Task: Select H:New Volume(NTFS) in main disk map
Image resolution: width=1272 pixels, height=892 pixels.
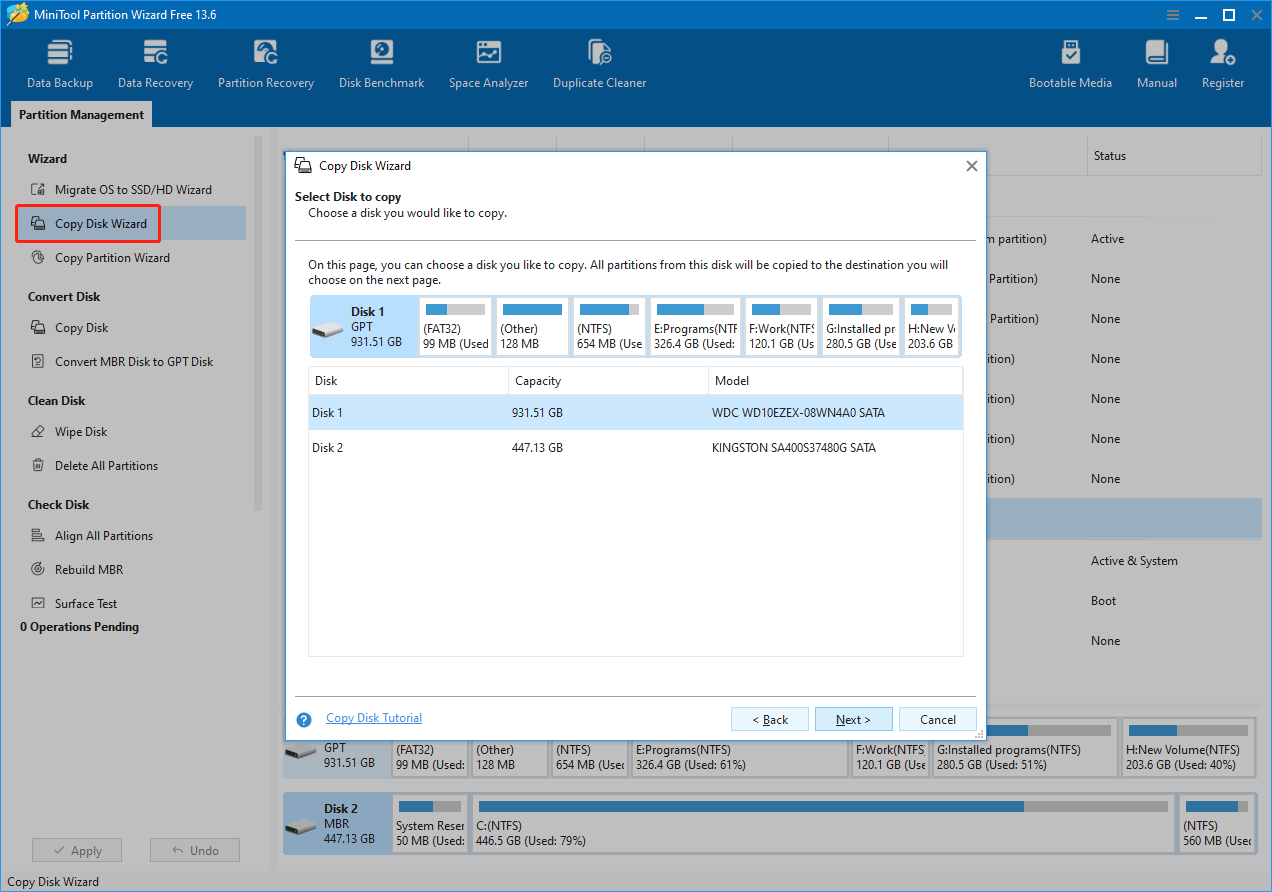Action: [1187, 750]
